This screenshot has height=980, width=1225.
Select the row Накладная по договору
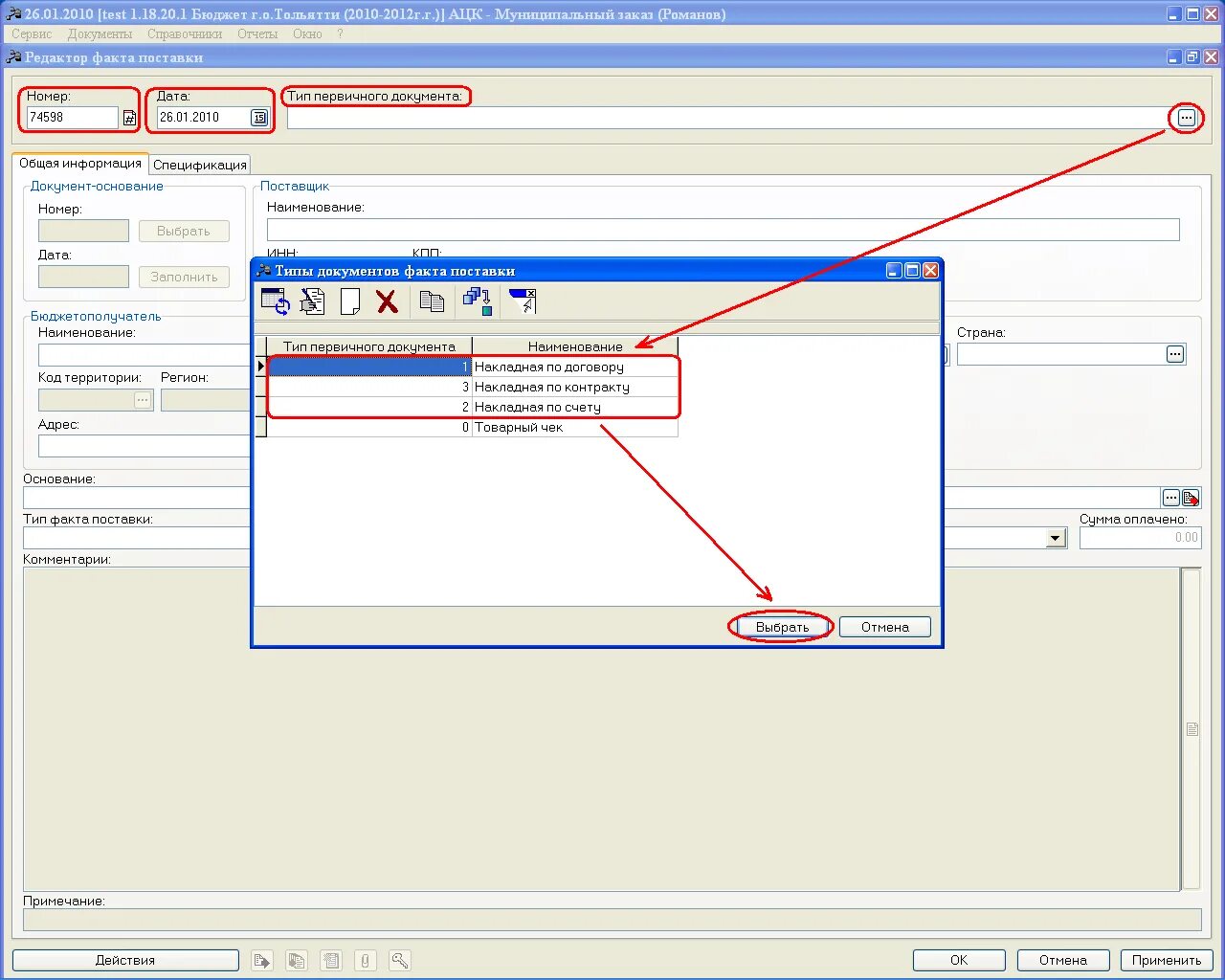(473, 367)
